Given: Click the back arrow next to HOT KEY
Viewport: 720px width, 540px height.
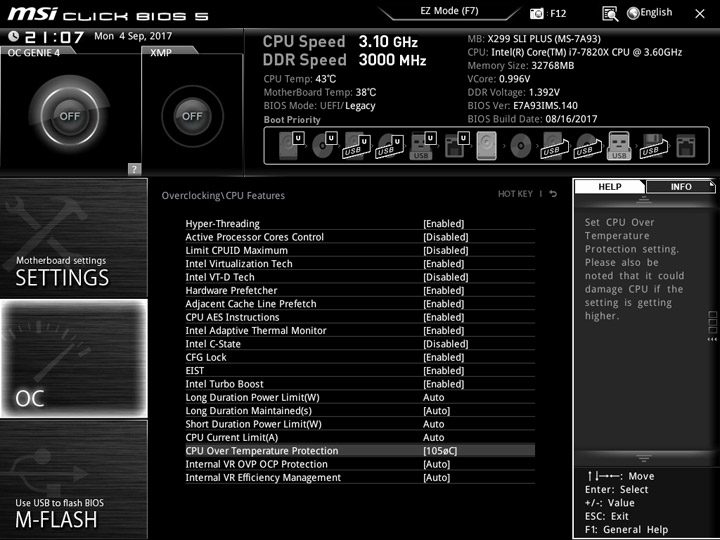Looking at the screenshot, I should 553,194.
